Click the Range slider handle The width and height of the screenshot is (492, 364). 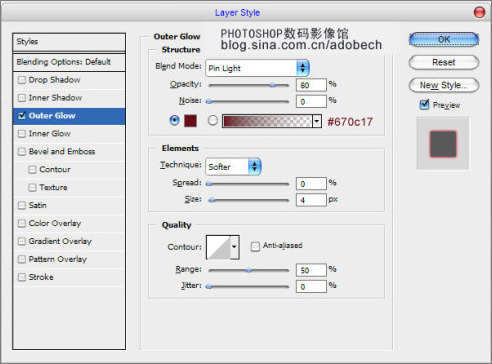click(x=249, y=270)
